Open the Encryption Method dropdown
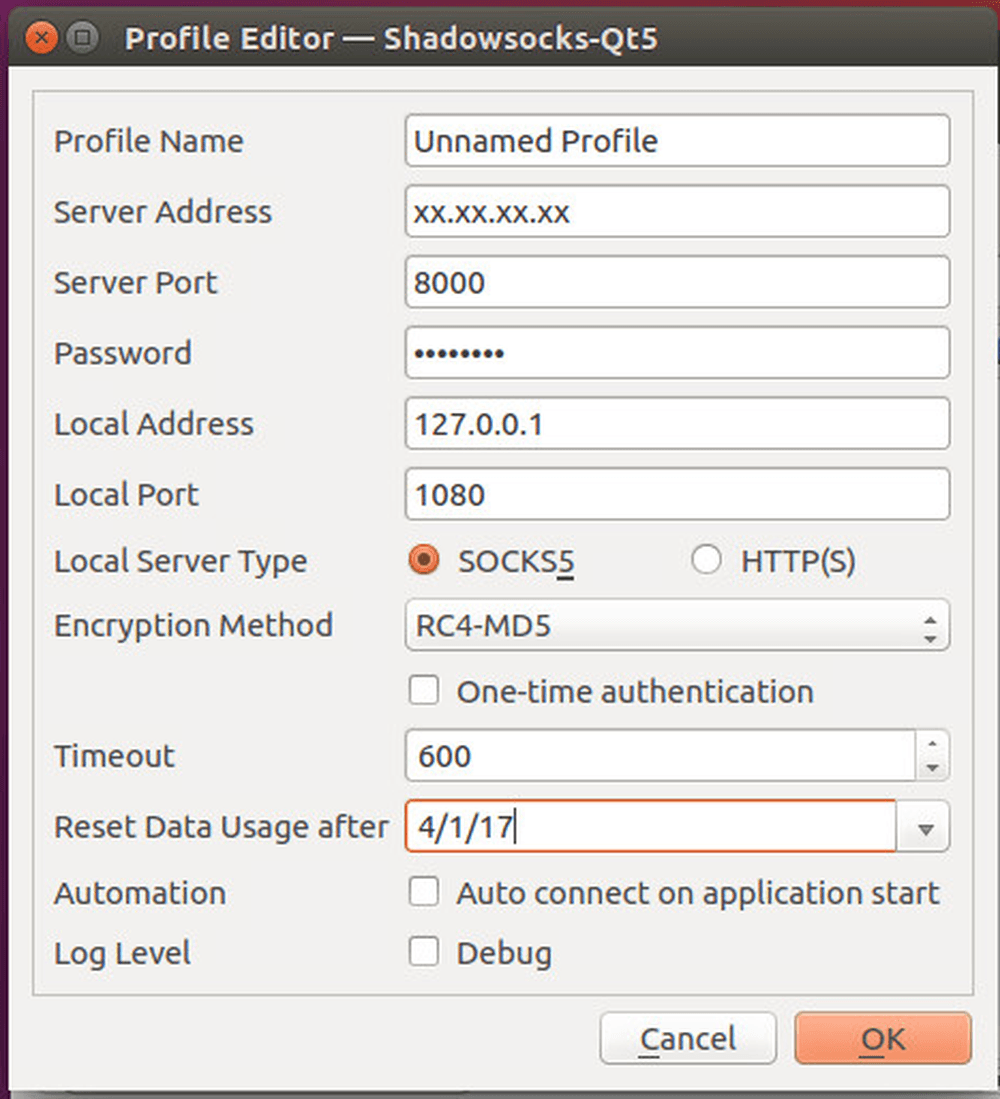This screenshot has width=1000, height=1099. (x=676, y=626)
